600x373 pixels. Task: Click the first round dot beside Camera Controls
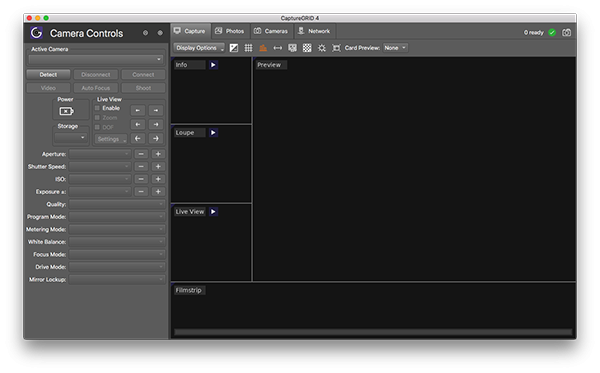coord(145,33)
